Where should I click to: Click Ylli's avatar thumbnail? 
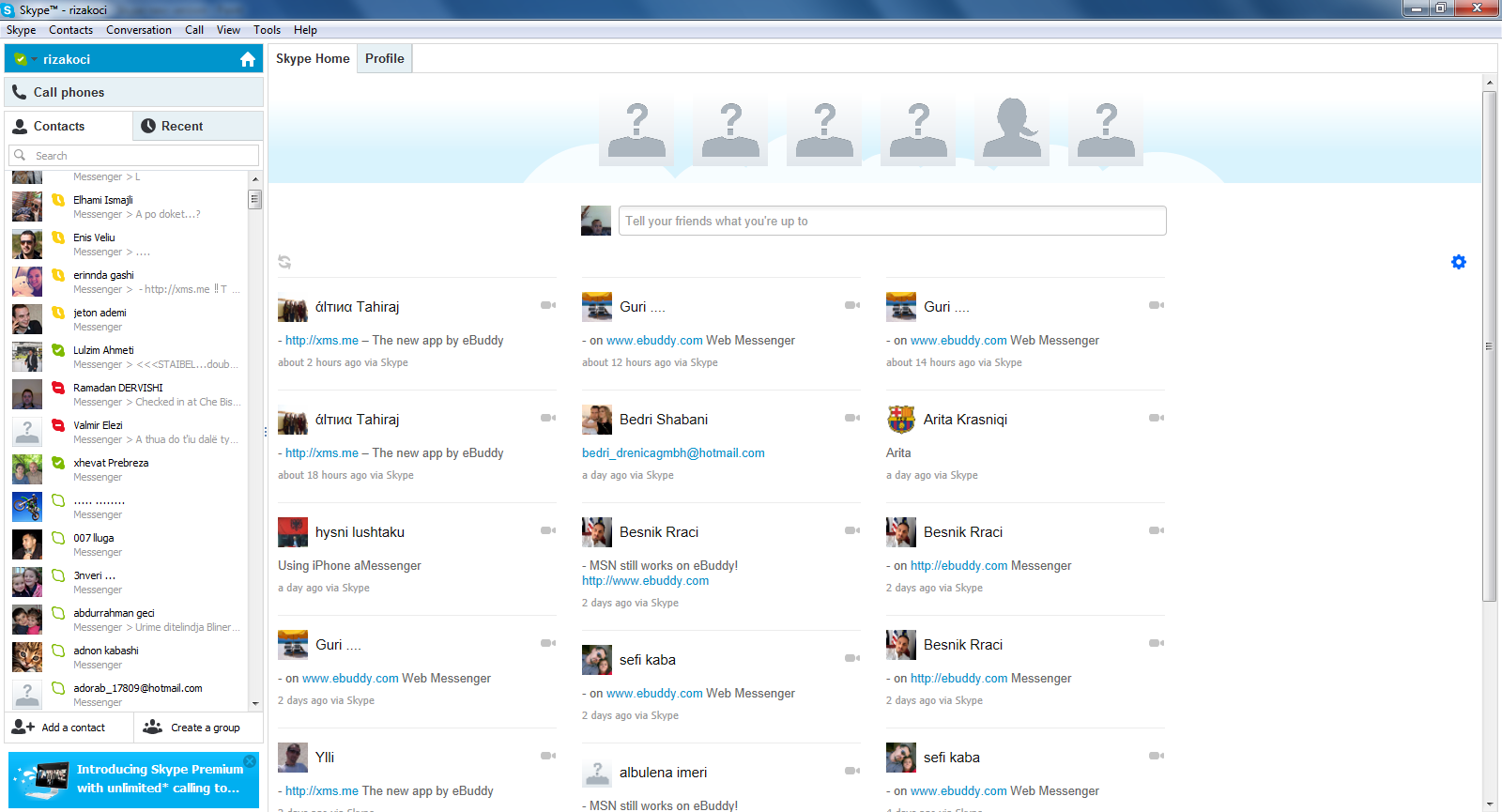point(293,758)
